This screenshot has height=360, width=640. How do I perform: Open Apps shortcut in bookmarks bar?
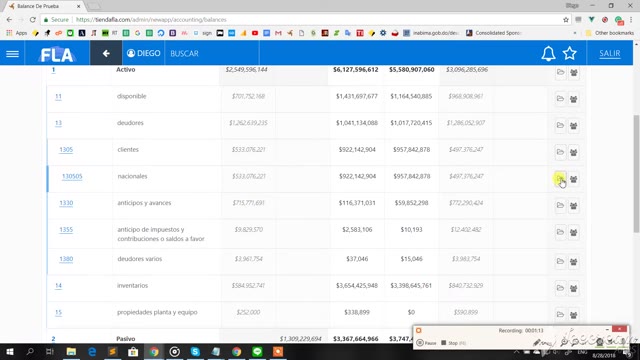[x=17, y=33]
